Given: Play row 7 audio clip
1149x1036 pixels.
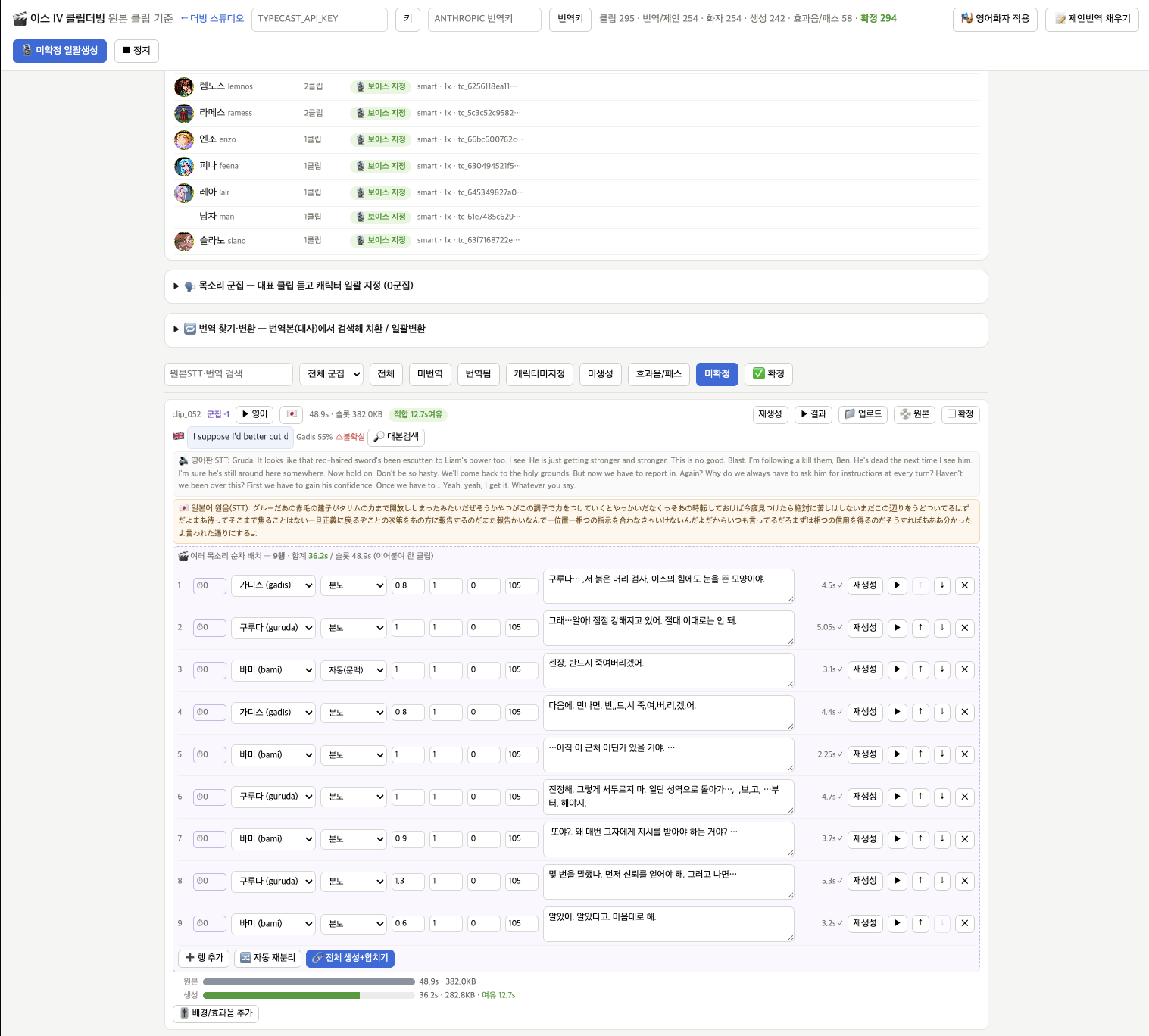Looking at the screenshot, I should [x=898, y=839].
